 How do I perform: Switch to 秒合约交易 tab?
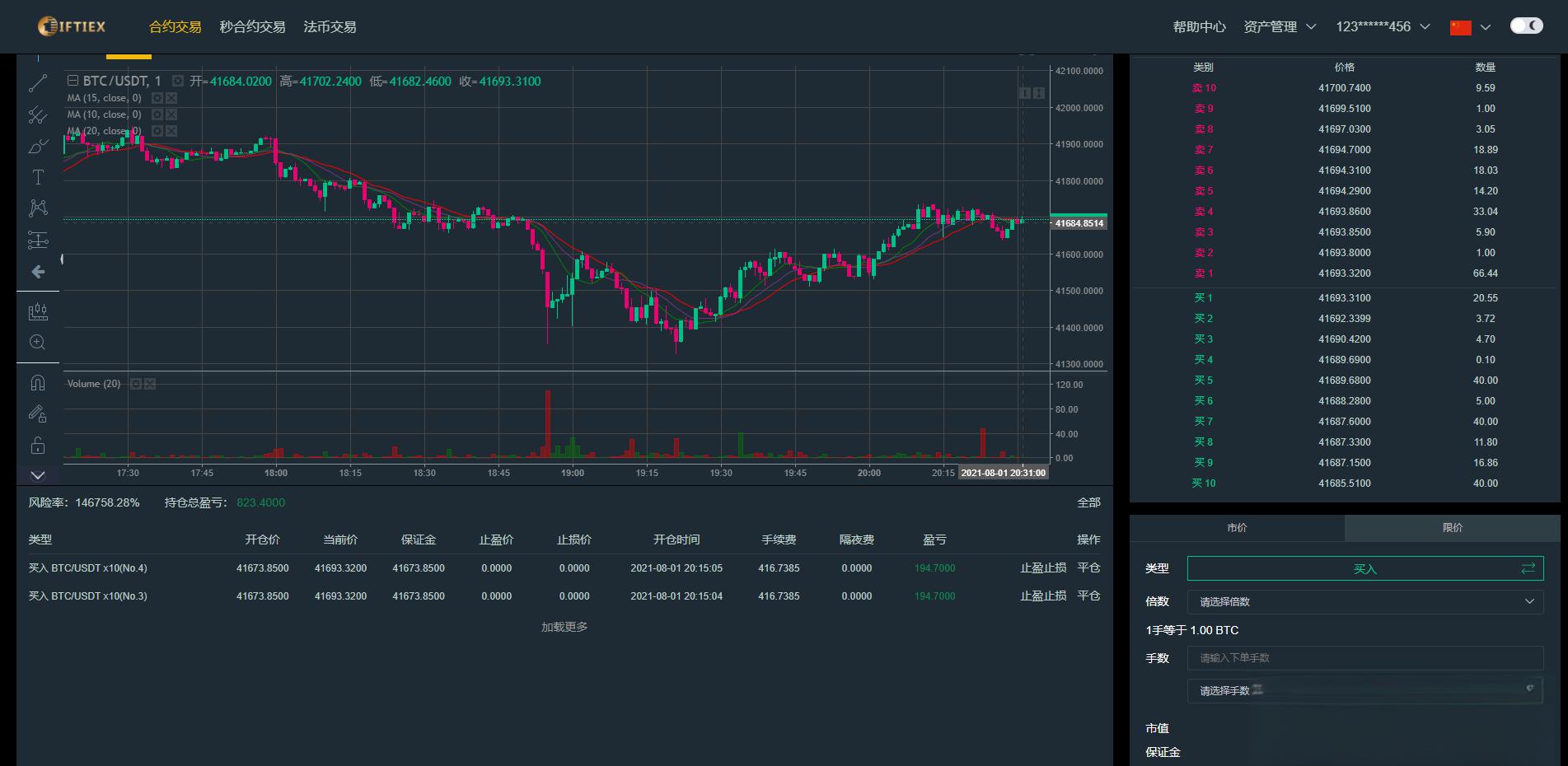point(252,26)
